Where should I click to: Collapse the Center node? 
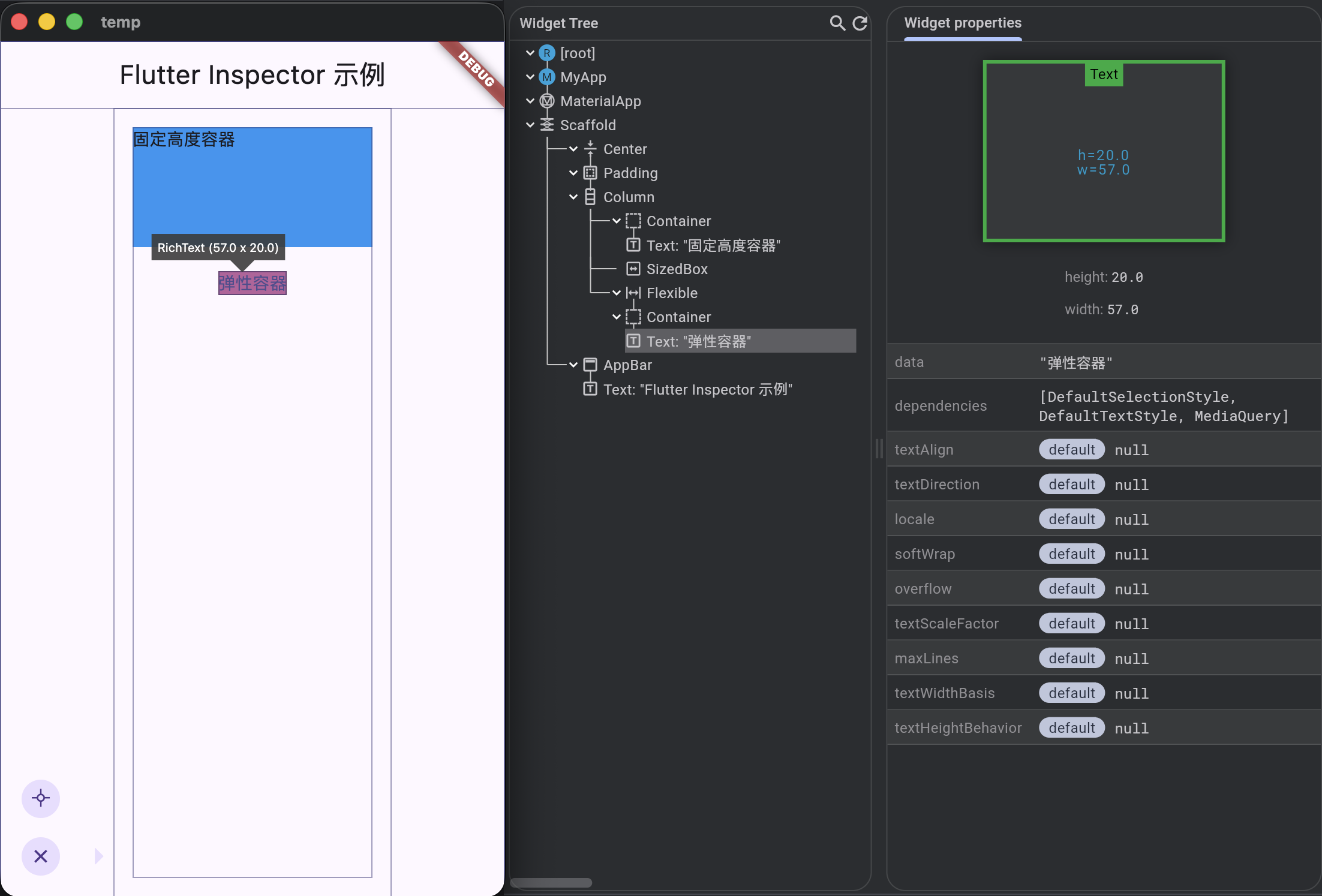point(573,149)
